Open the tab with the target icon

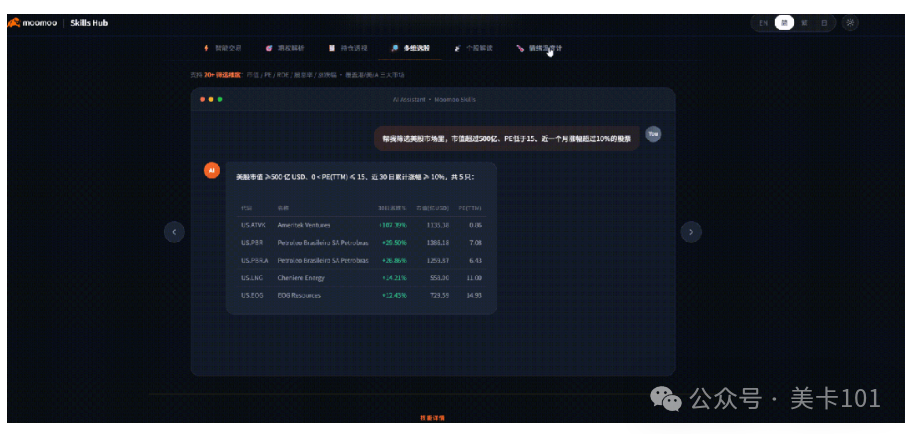point(285,48)
